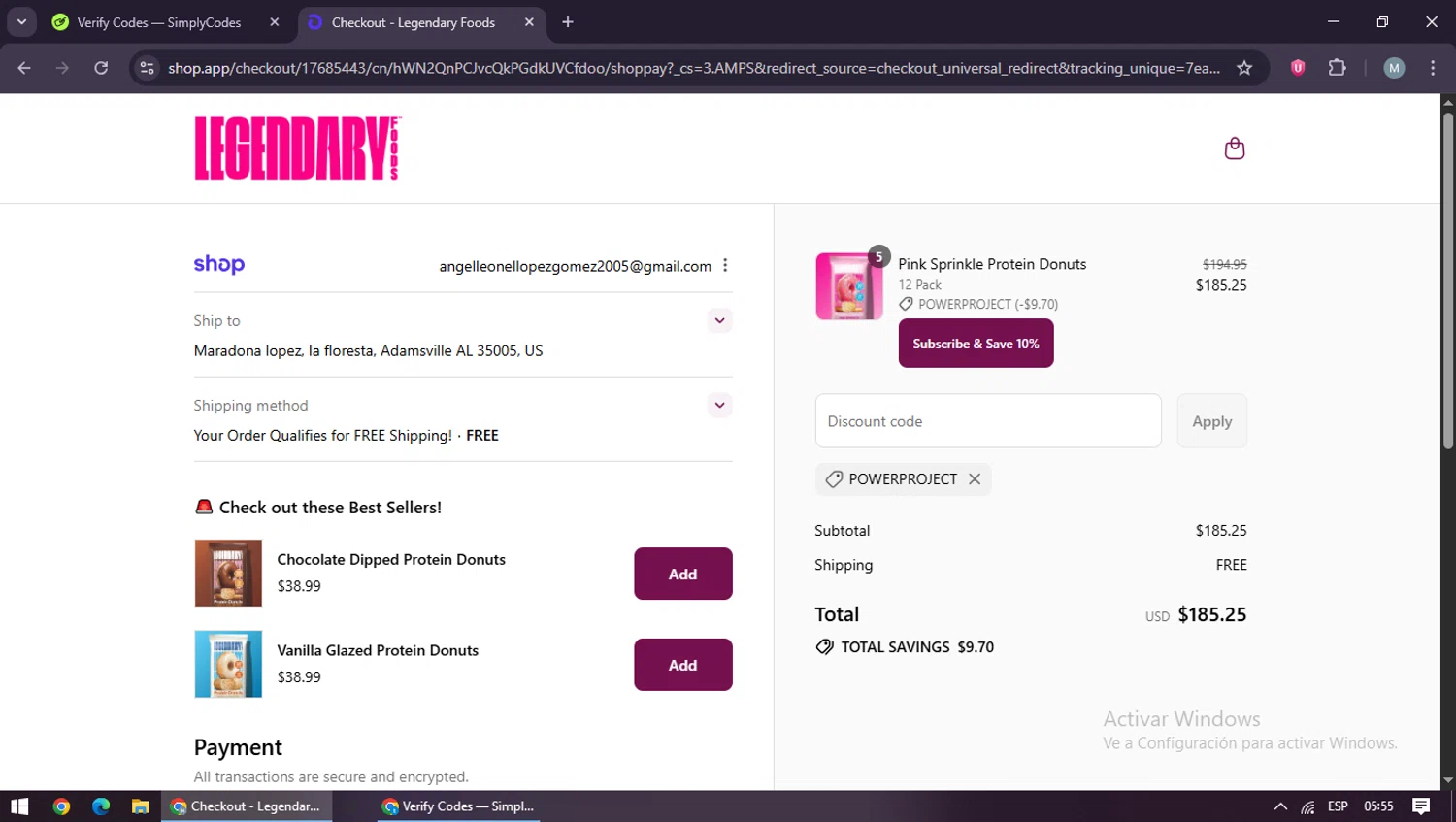Viewport: 1456px width, 822px height.
Task: View site information icon in address bar
Action: click(x=147, y=68)
